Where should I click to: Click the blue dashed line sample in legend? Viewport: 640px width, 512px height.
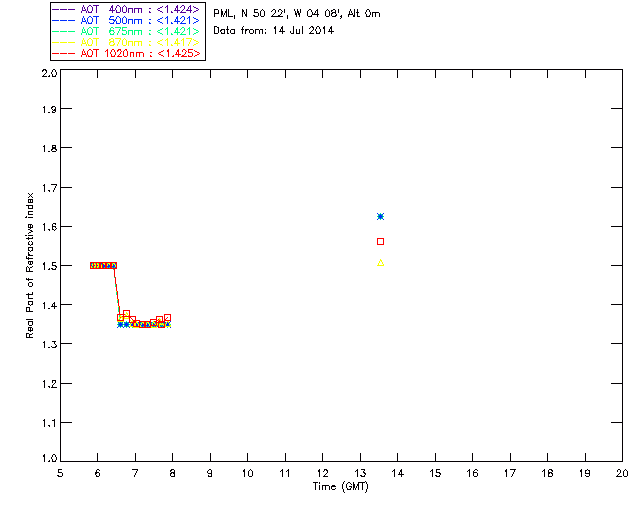click(x=64, y=20)
